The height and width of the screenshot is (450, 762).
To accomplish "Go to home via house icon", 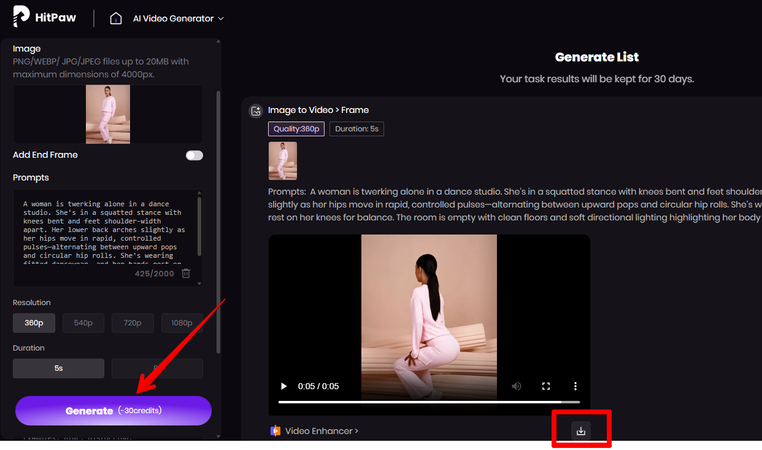I will (116, 18).
